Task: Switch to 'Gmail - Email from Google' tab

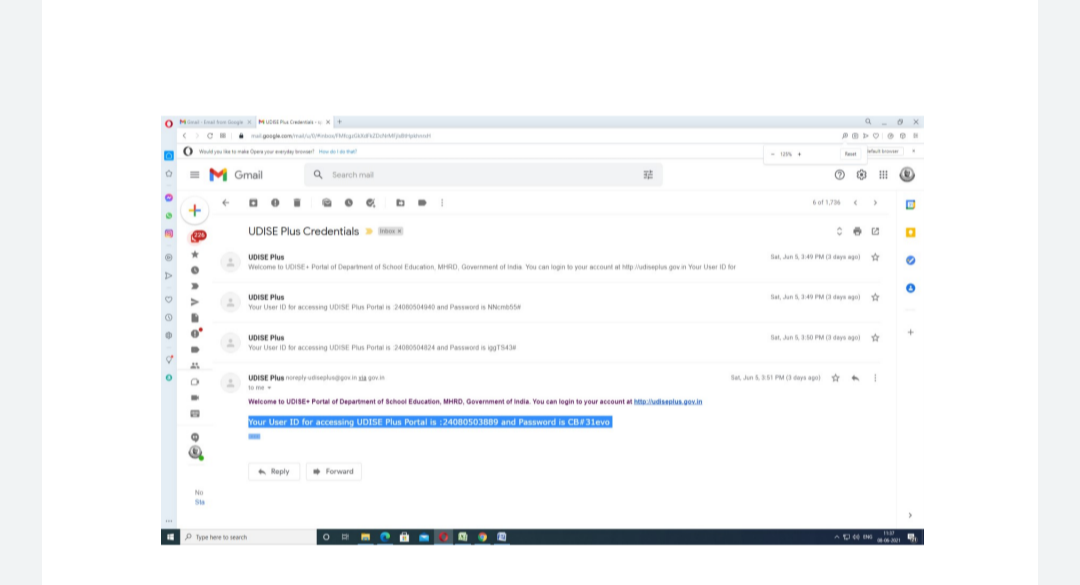Action: point(216,122)
